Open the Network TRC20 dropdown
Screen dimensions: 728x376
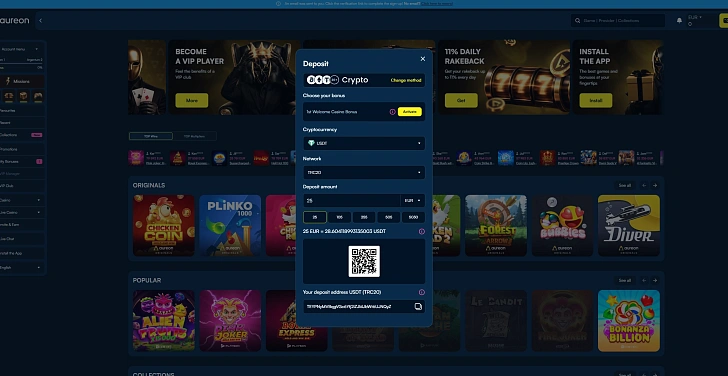[x=364, y=172]
